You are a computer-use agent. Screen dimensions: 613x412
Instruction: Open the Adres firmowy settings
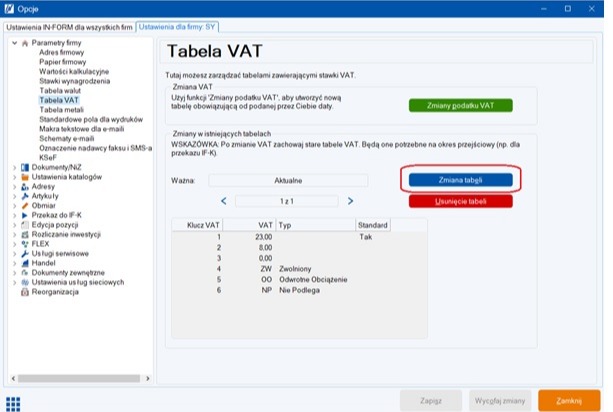(61, 52)
